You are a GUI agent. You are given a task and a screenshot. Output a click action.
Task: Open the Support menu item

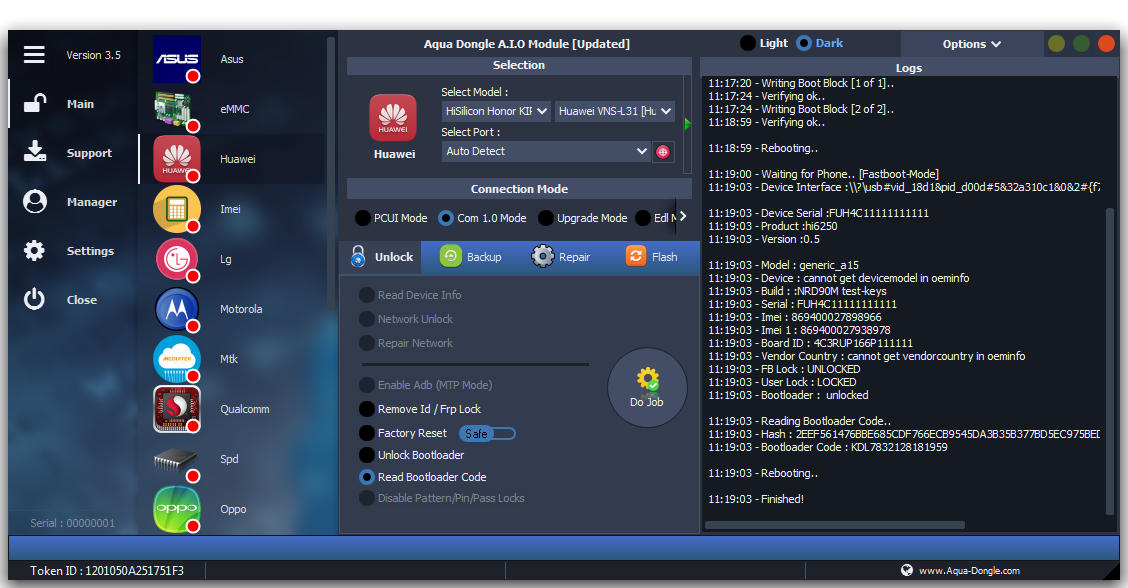[89, 153]
